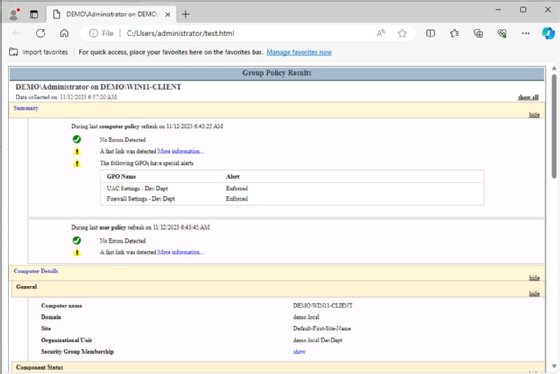
Task: Click the GPO Name column header
Action: 121,176
